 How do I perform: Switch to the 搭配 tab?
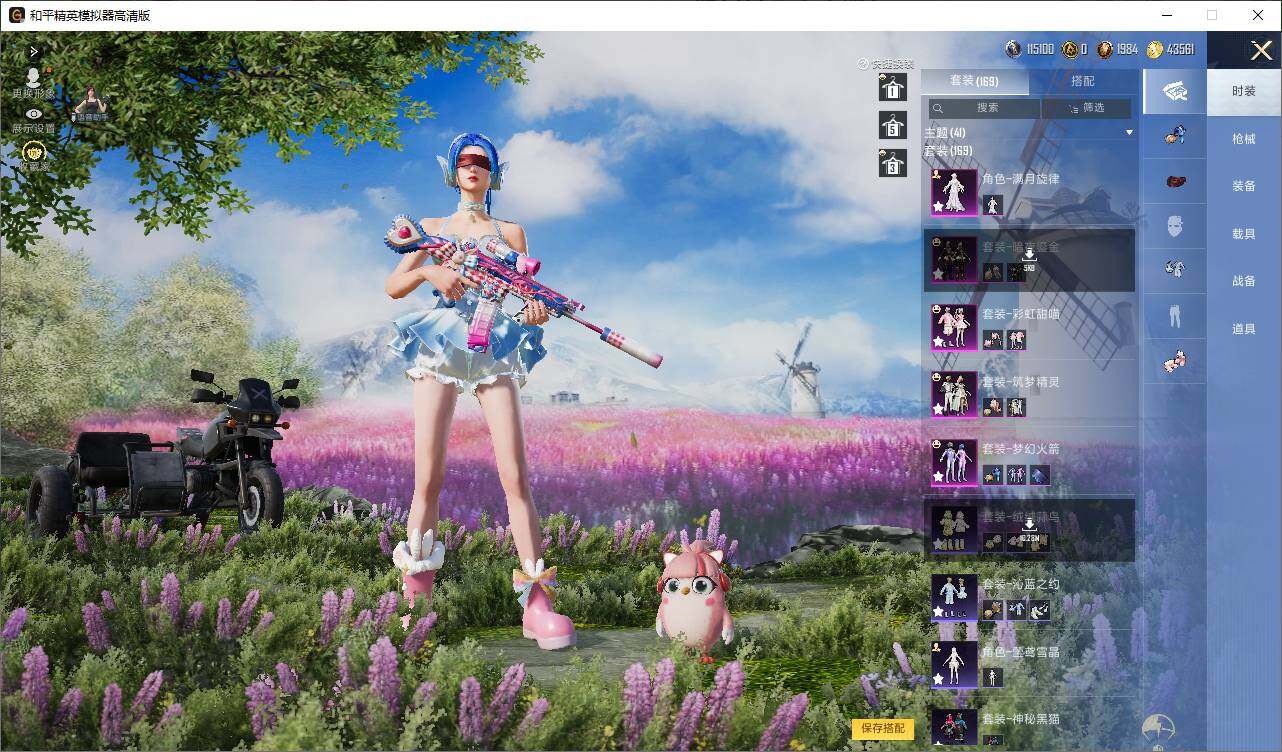[1083, 81]
